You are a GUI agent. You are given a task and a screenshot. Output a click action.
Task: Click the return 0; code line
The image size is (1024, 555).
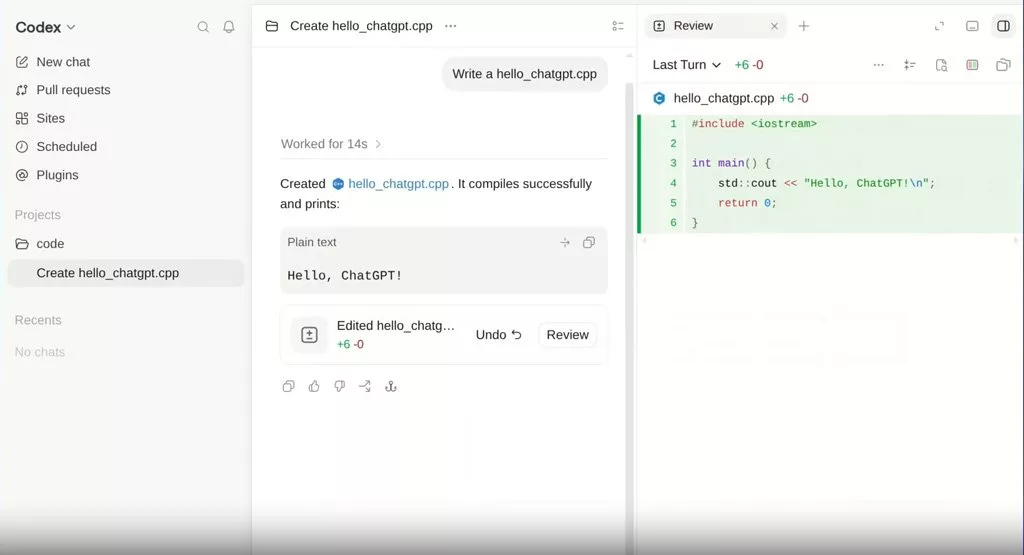point(747,203)
